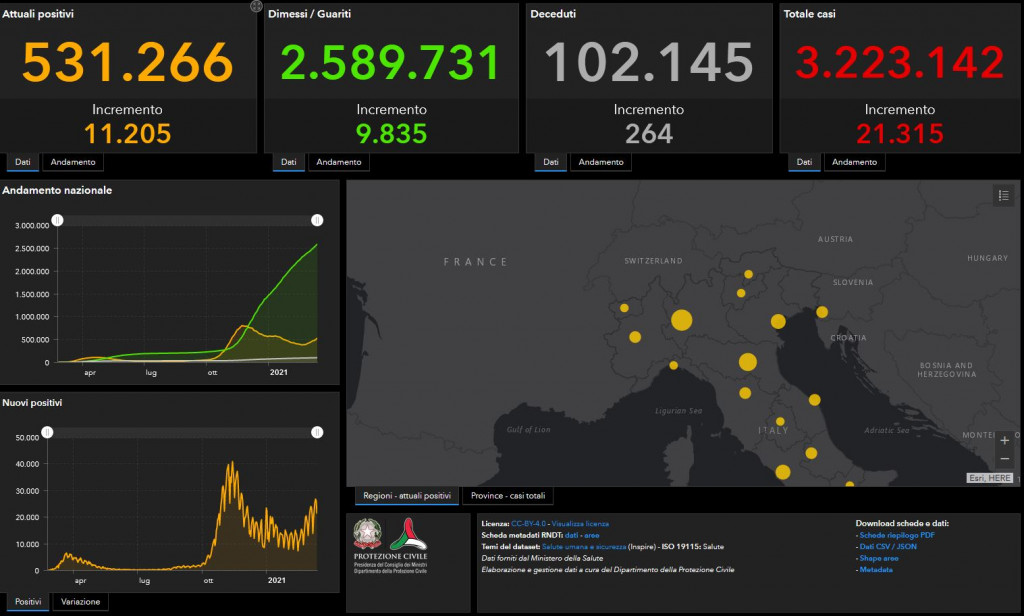Screen dimensions: 1024x616
Task: Switch Attuali positivi panel to Andamento
Action: [75, 162]
